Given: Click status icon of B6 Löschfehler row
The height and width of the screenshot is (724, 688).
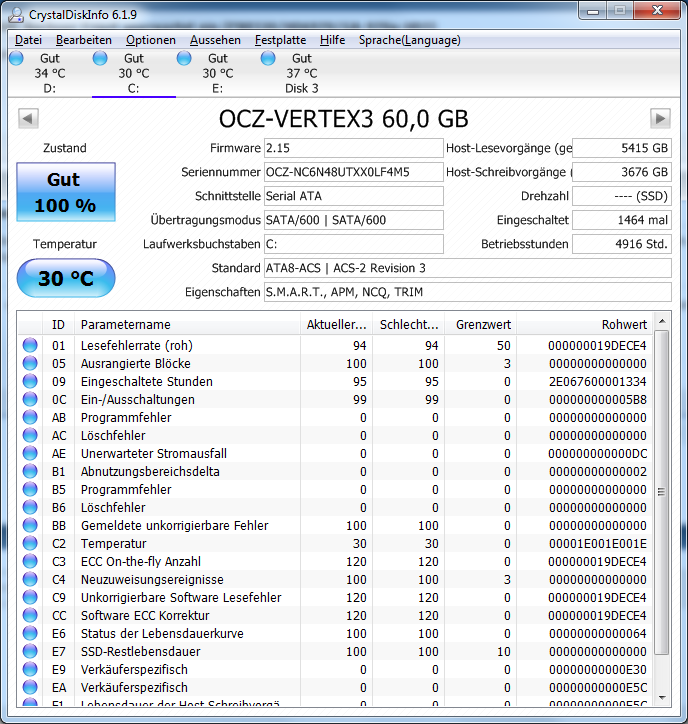Looking at the screenshot, I should (30, 507).
